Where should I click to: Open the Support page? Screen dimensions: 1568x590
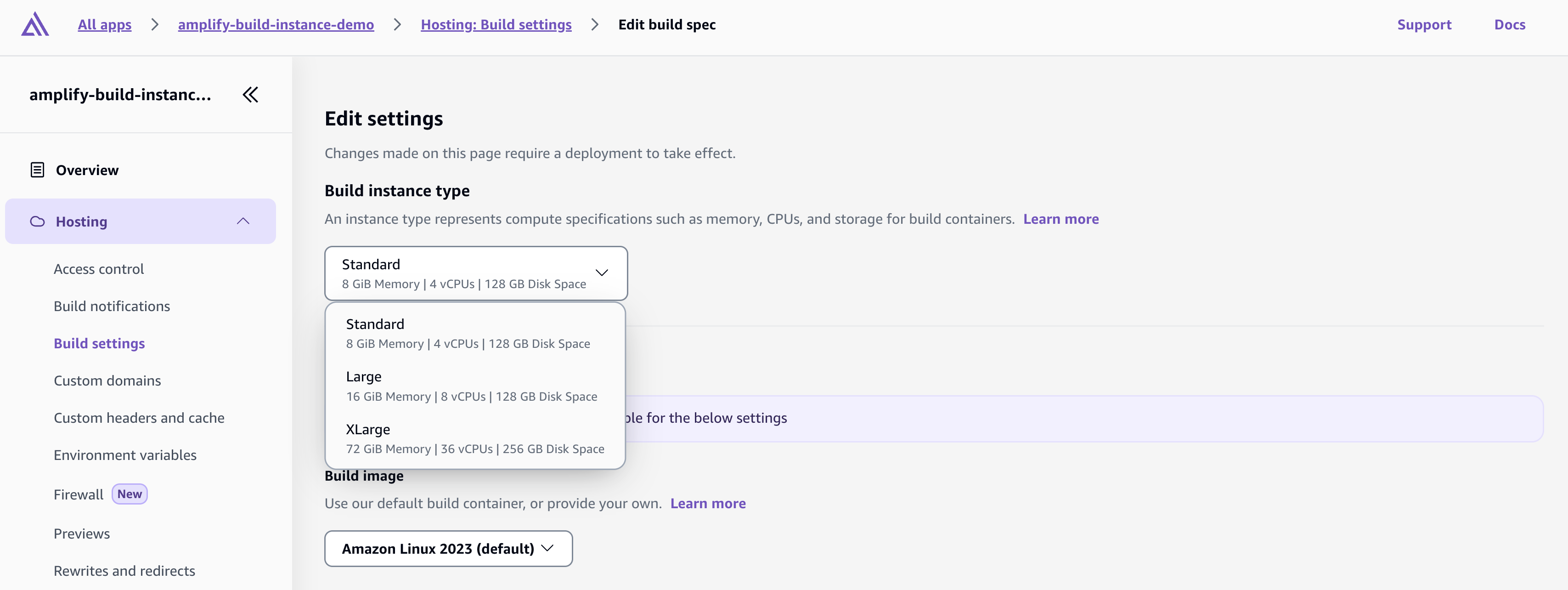[1424, 24]
